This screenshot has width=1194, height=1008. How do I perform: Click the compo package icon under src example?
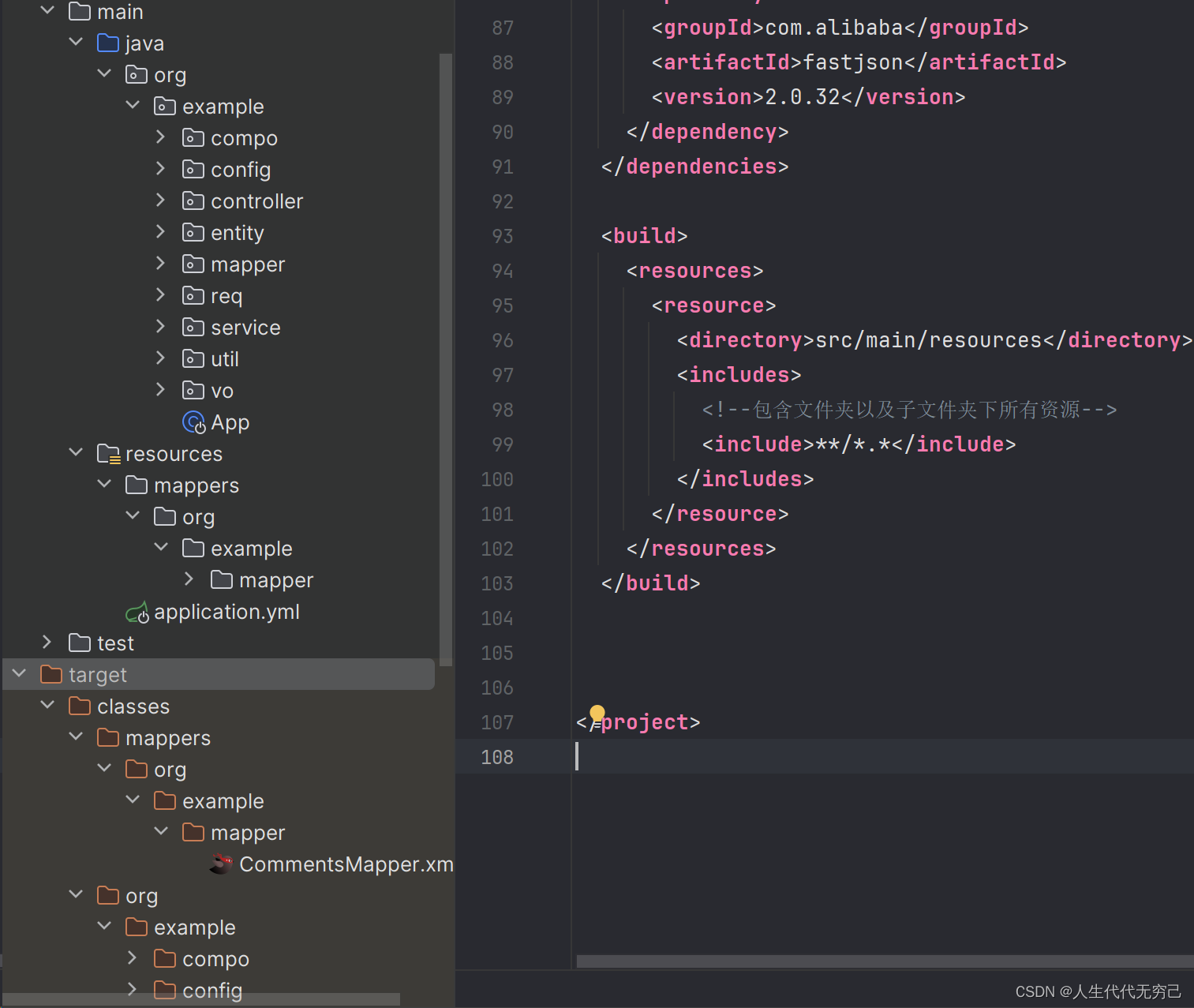pos(193,138)
